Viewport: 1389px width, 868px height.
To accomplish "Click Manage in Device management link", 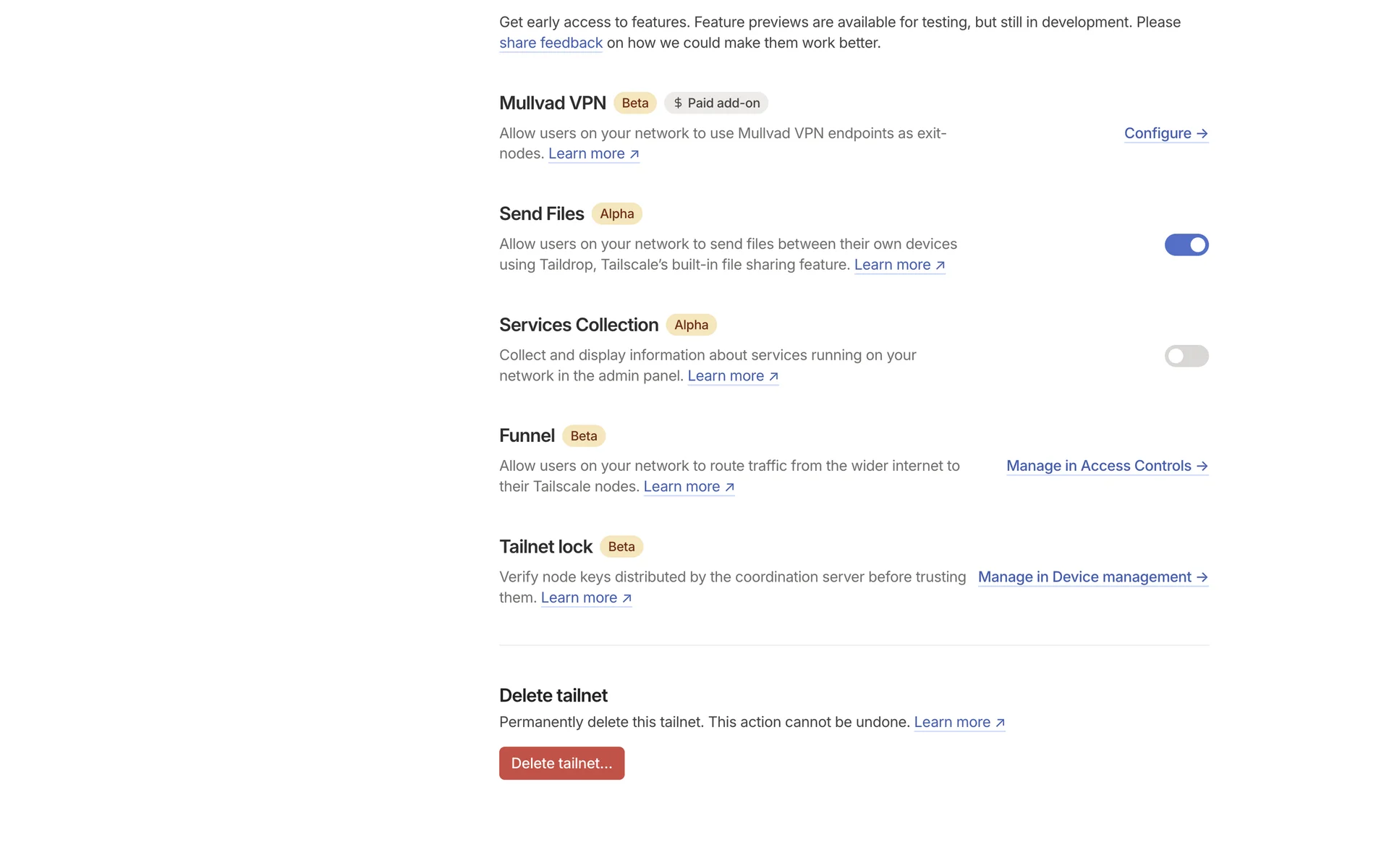I will (1092, 576).
